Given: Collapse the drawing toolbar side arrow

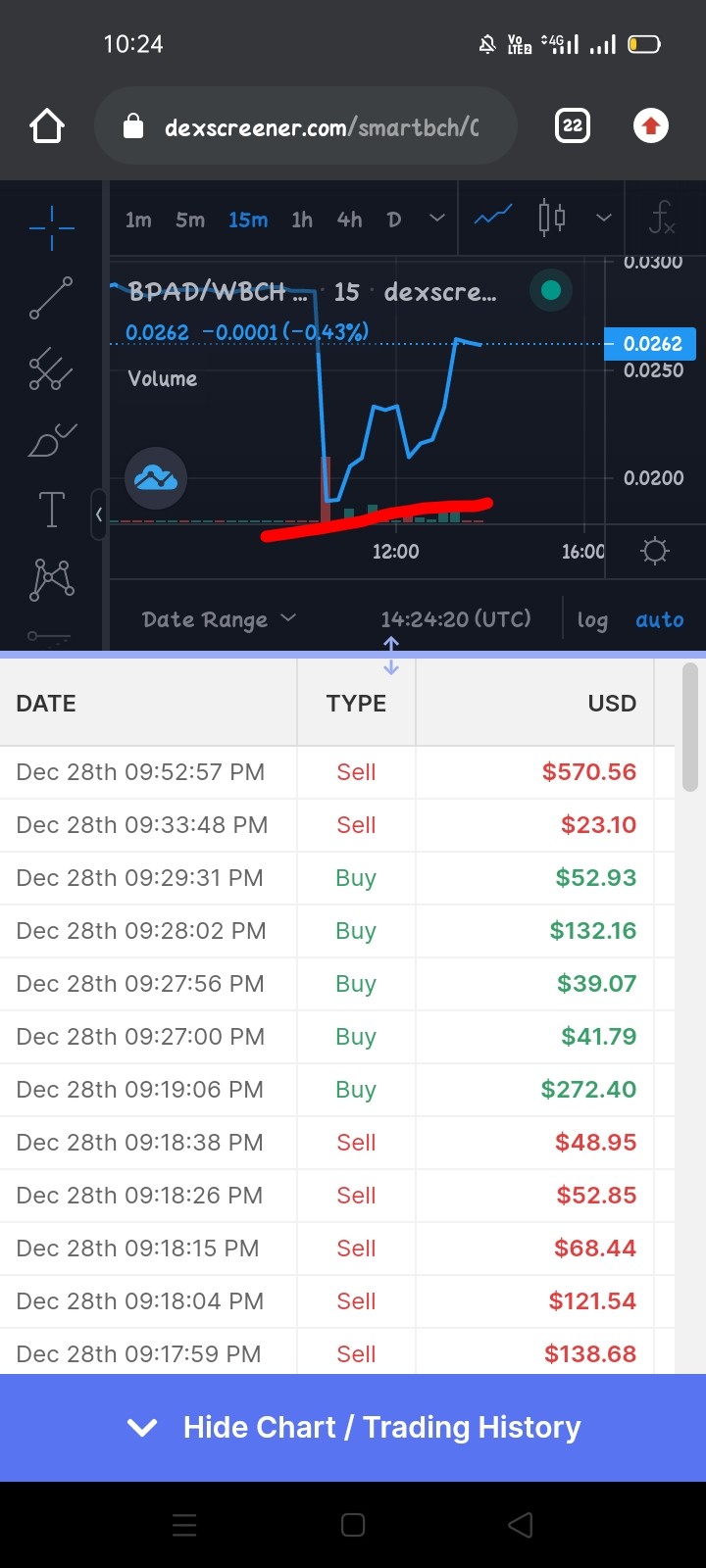Looking at the screenshot, I should point(98,514).
